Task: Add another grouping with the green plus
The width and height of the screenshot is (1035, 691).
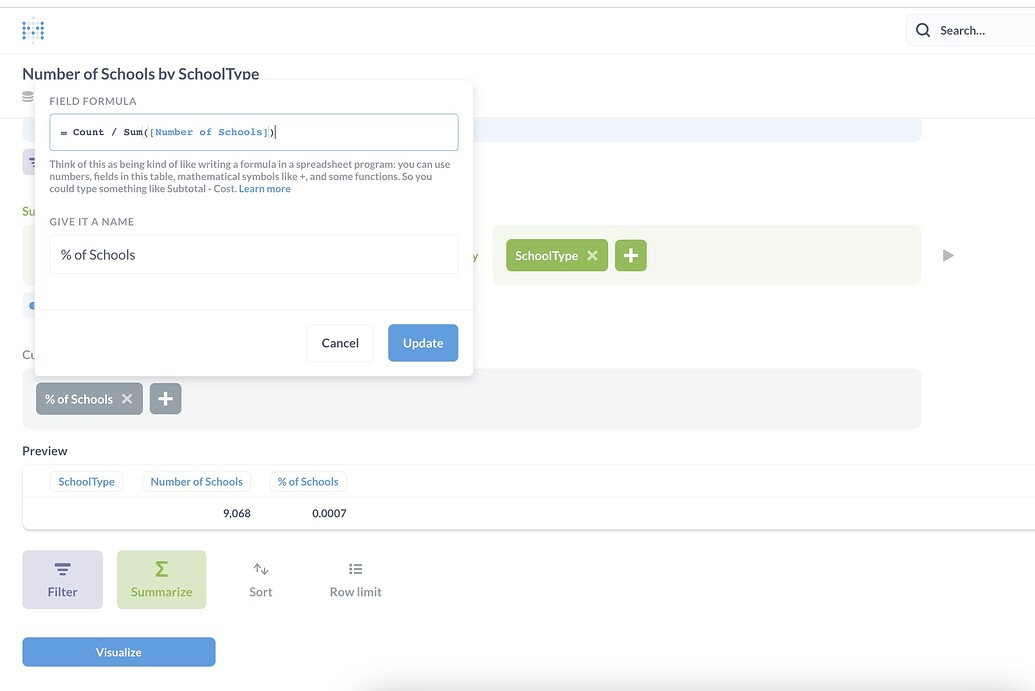Action: click(631, 255)
